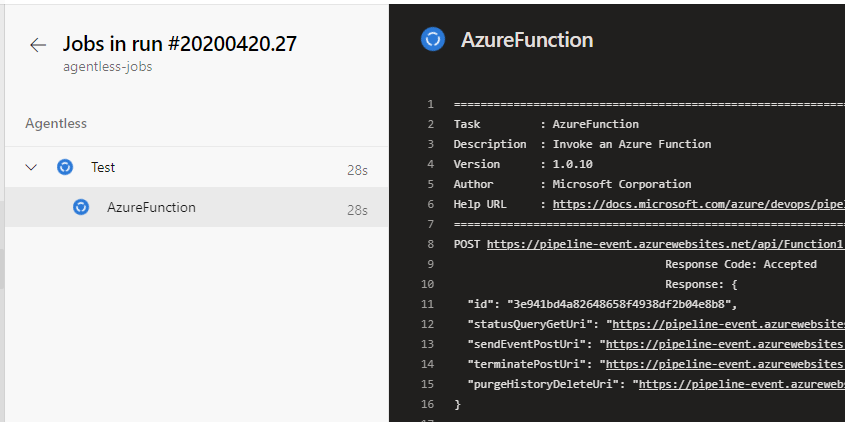Screen dimensions: 845x422
Task: Go back using the arrow beside Jobs in run
Action: coord(38,45)
